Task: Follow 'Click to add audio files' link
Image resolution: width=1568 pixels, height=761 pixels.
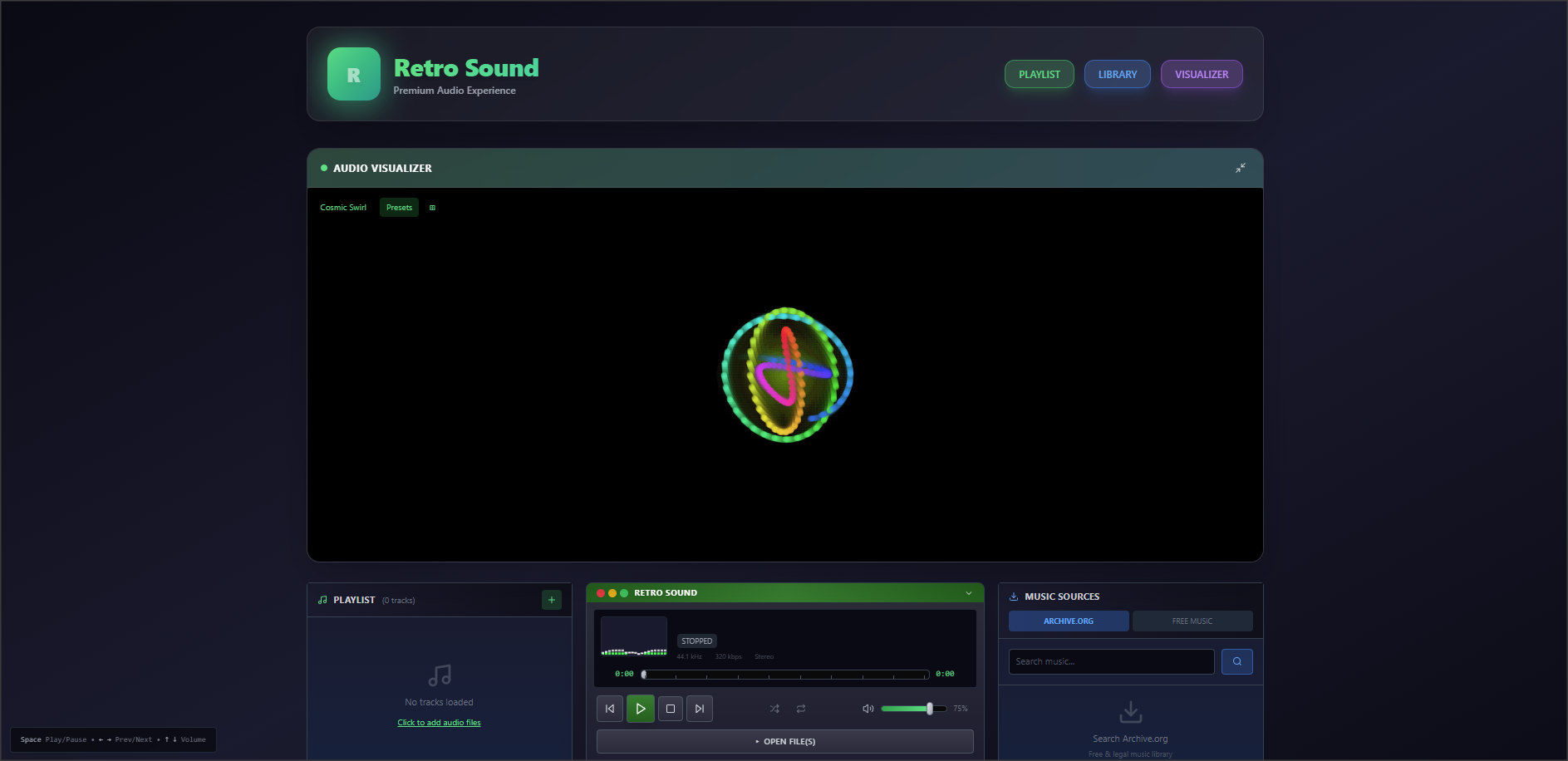Action: pos(439,723)
